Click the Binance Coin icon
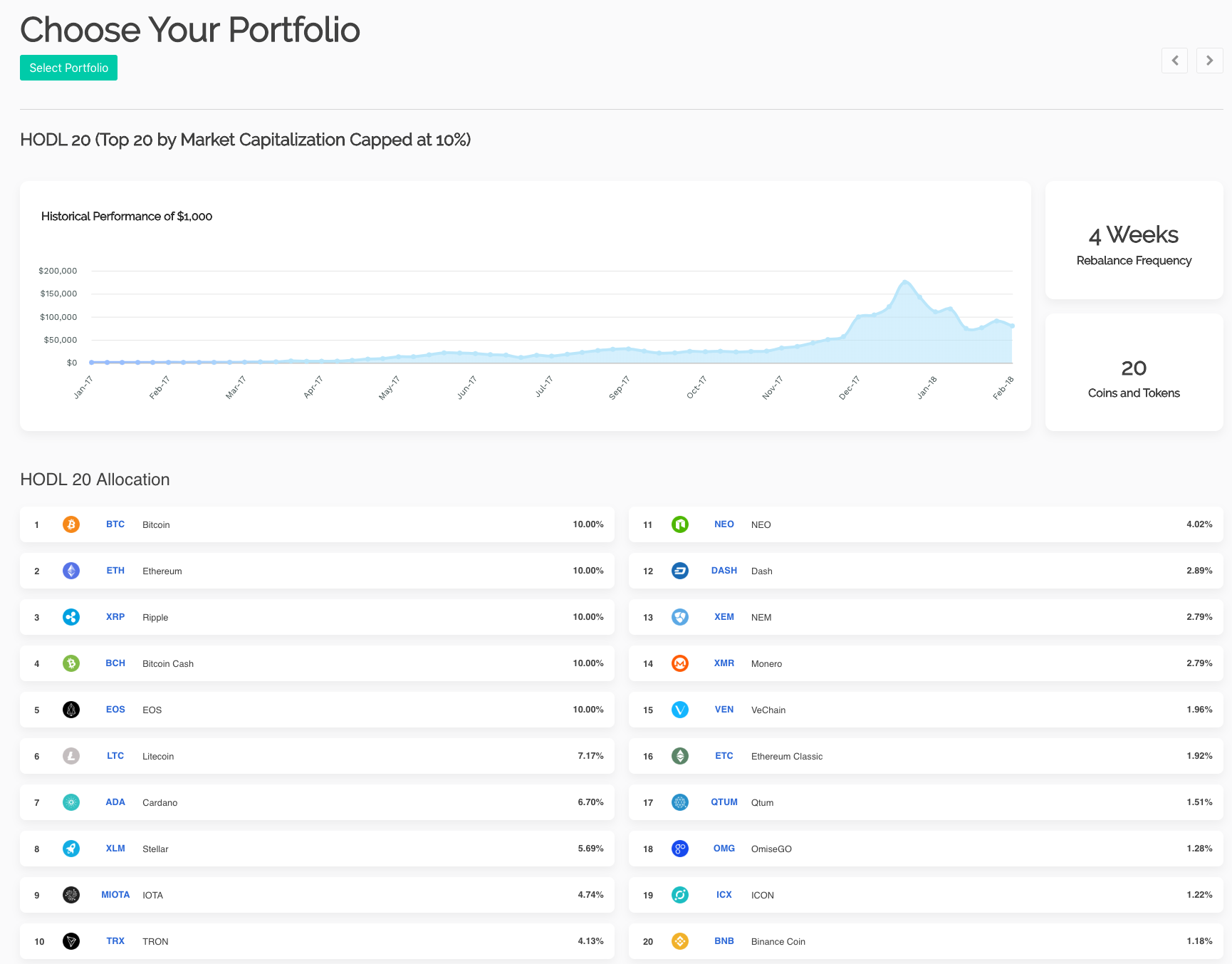The width and height of the screenshot is (1232, 964). pos(680,941)
